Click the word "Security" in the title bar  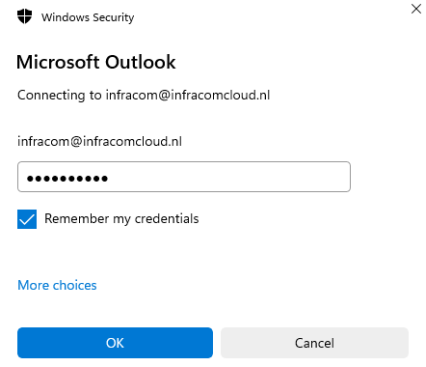point(113,17)
